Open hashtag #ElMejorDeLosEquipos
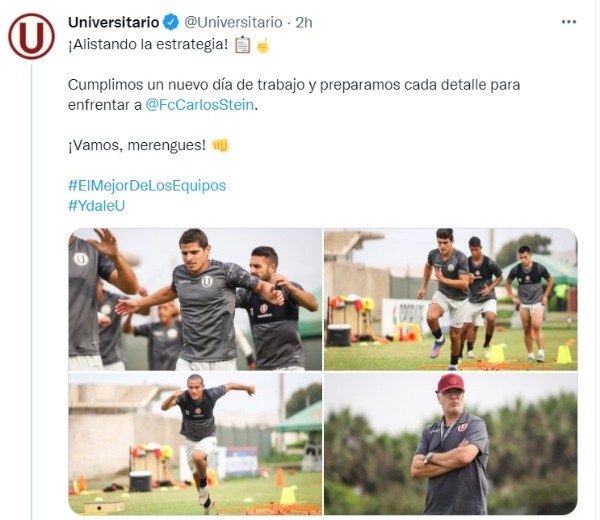 coord(147,186)
